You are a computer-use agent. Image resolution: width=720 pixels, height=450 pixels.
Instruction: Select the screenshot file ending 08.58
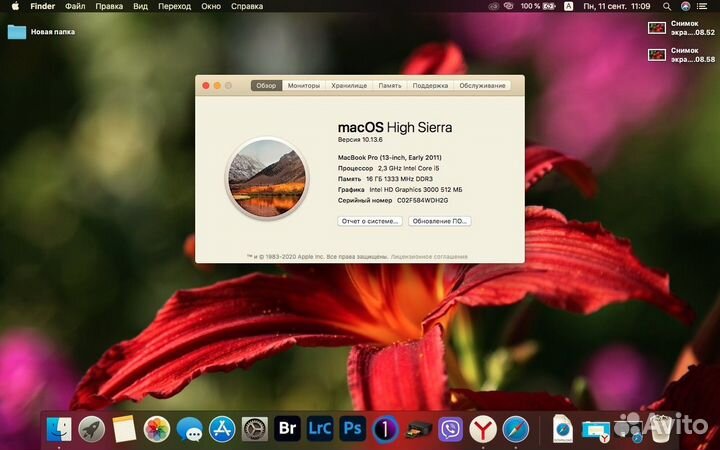(681, 55)
